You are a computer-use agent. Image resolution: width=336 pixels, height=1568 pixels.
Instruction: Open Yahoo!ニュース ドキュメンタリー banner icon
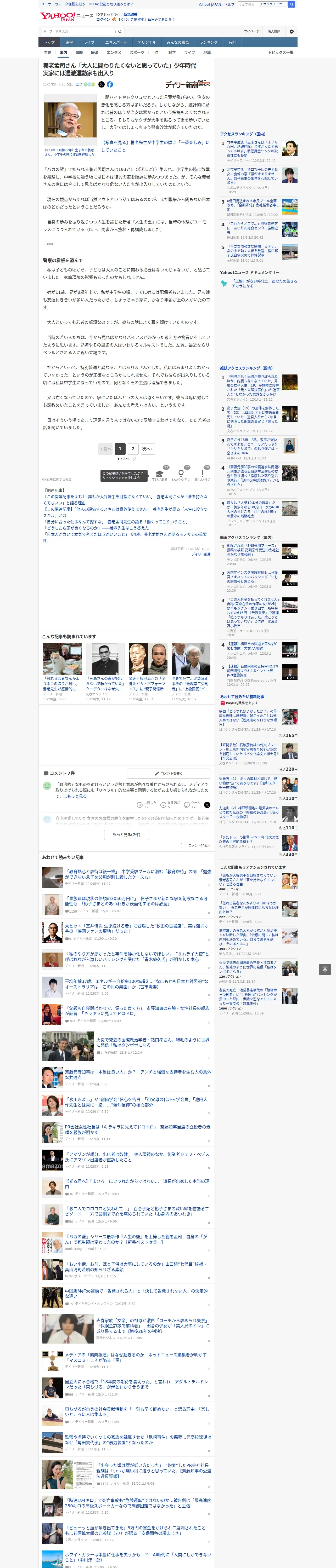tap(224, 284)
